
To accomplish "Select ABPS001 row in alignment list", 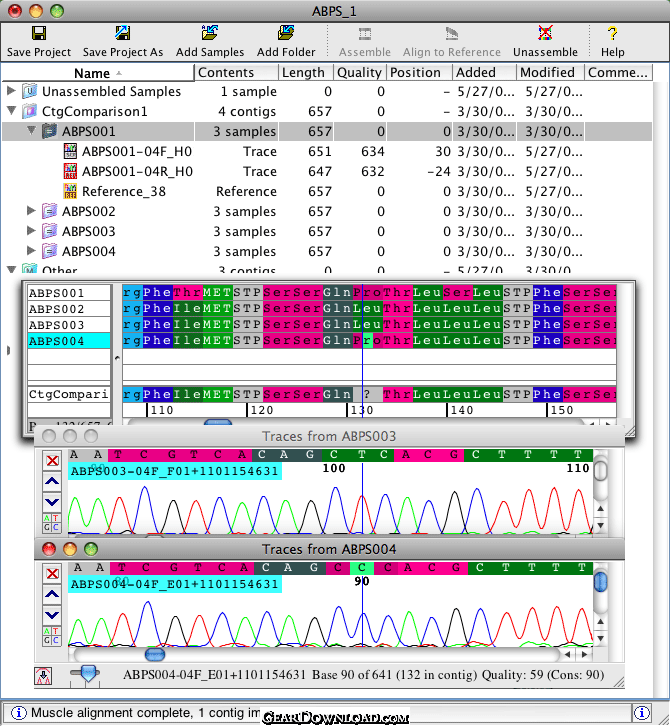I will (69, 293).
